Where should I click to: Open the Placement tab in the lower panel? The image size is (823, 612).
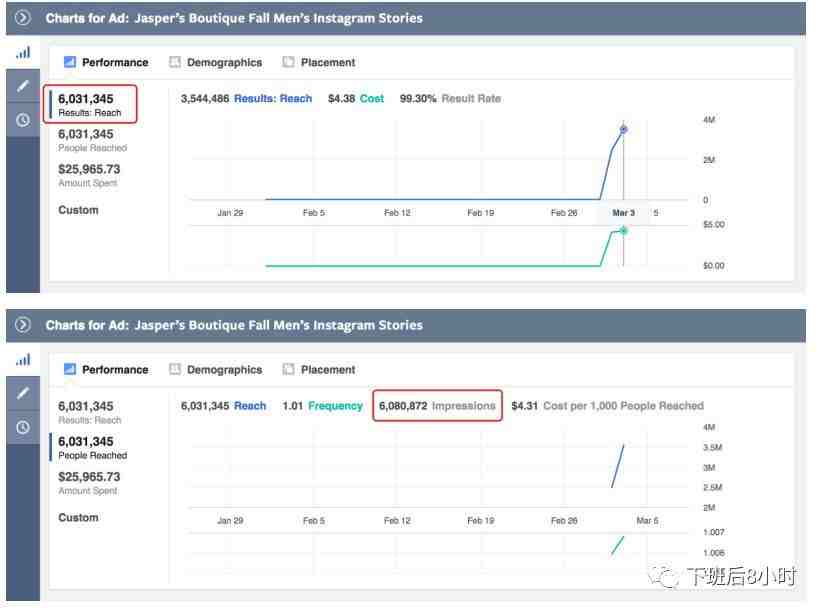click(318, 369)
